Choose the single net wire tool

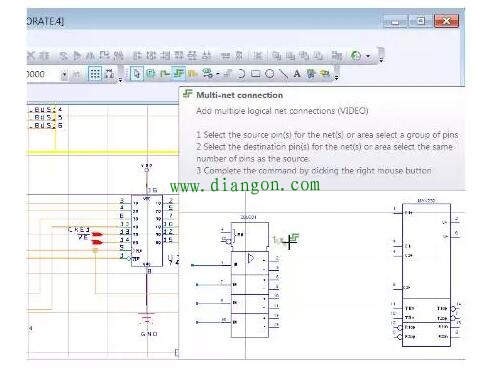point(165,74)
